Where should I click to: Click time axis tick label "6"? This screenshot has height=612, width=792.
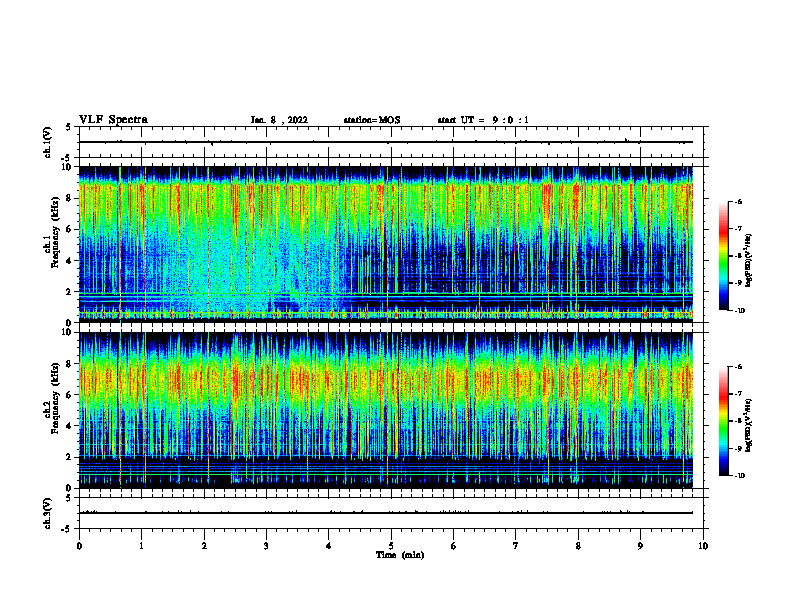click(x=454, y=546)
